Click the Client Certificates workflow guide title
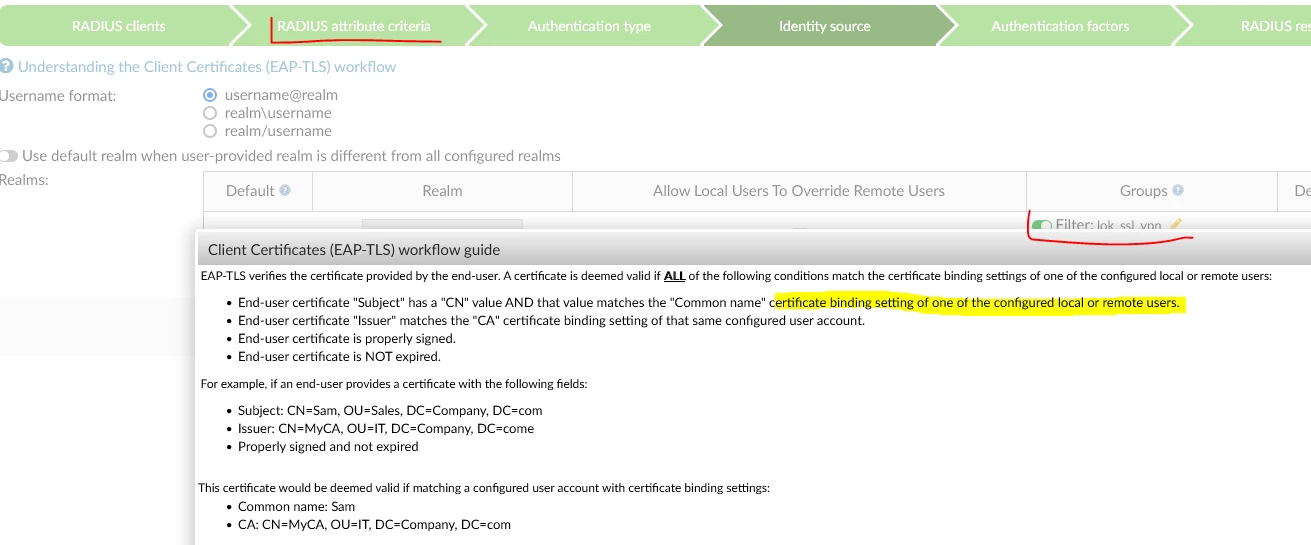 point(354,249)
